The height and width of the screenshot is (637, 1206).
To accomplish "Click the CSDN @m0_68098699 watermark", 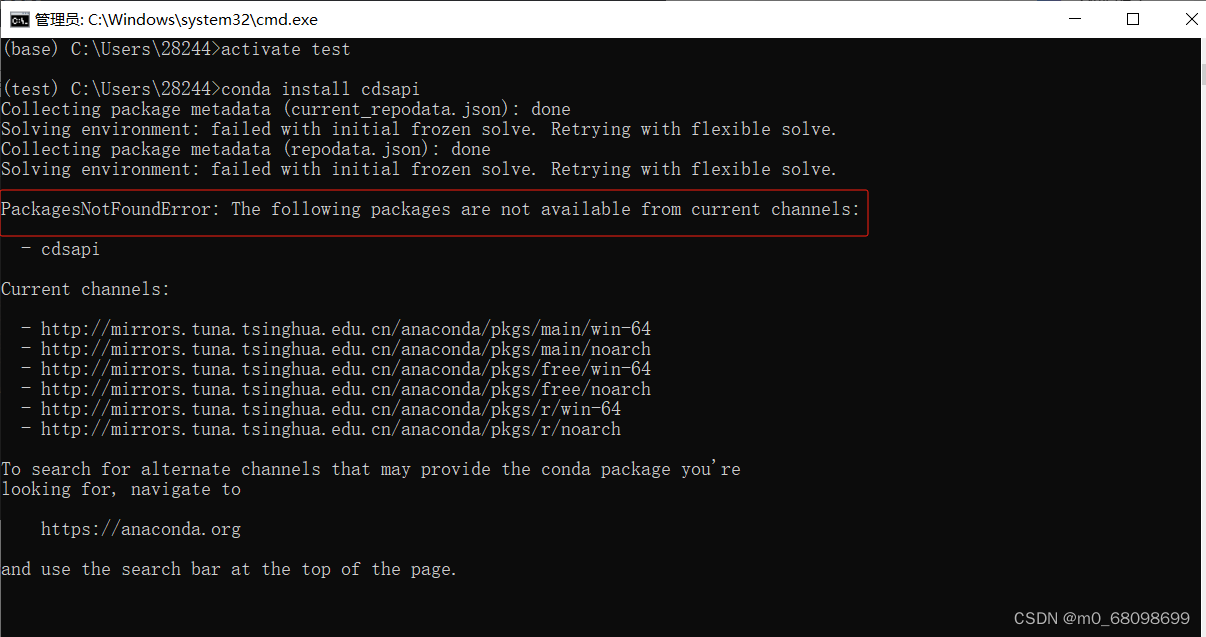I will point(1100,618).
